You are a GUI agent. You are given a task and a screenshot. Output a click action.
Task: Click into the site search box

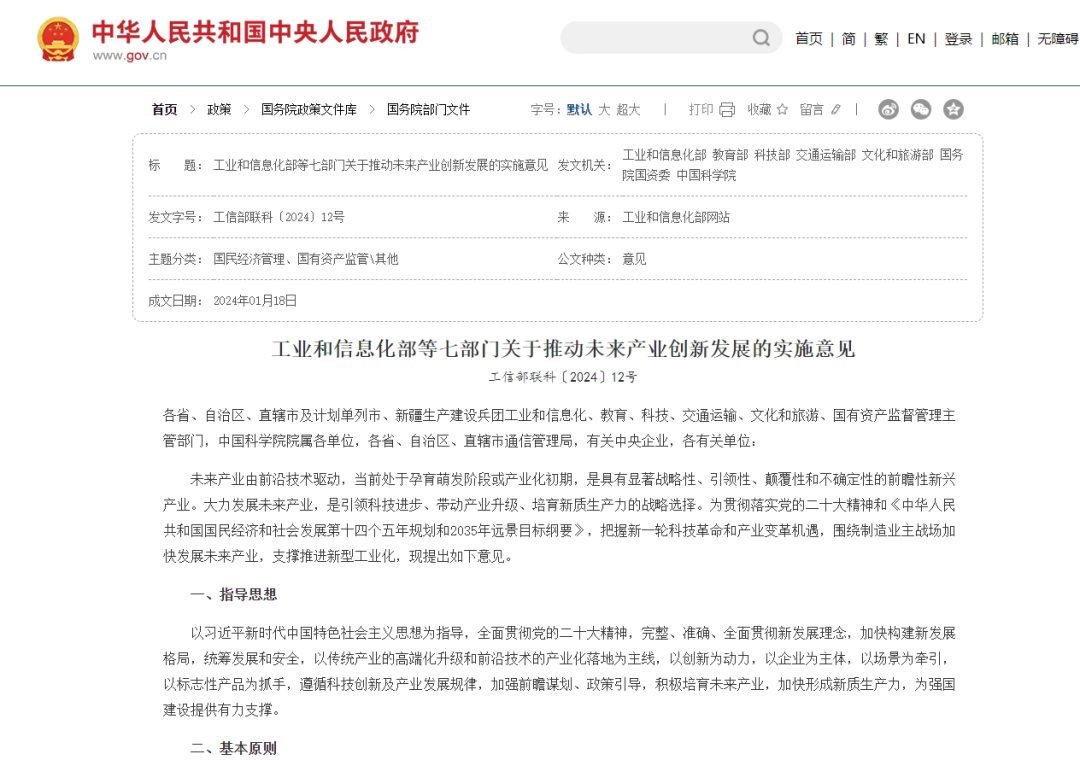(x=658, y=38)
